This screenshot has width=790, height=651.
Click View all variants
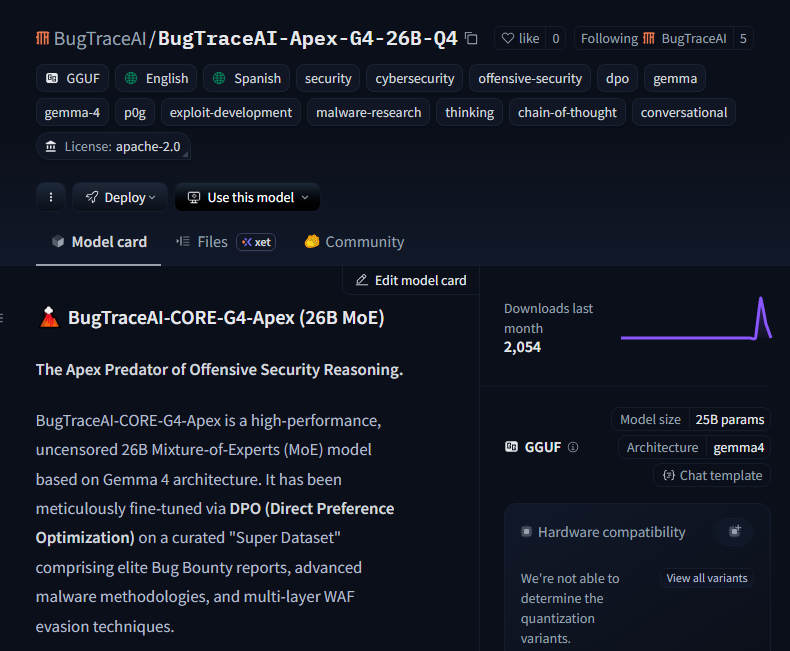point(707,578)
